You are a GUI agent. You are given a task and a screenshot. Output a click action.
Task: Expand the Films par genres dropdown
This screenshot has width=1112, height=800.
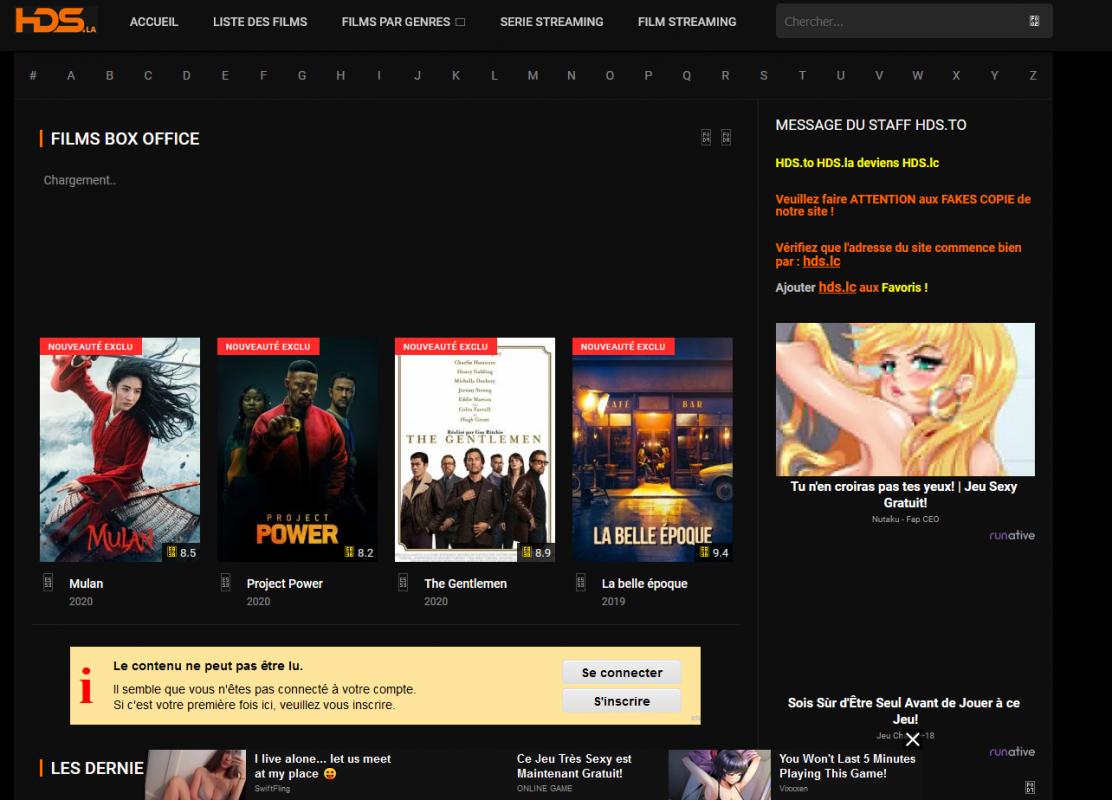[403, 22]
